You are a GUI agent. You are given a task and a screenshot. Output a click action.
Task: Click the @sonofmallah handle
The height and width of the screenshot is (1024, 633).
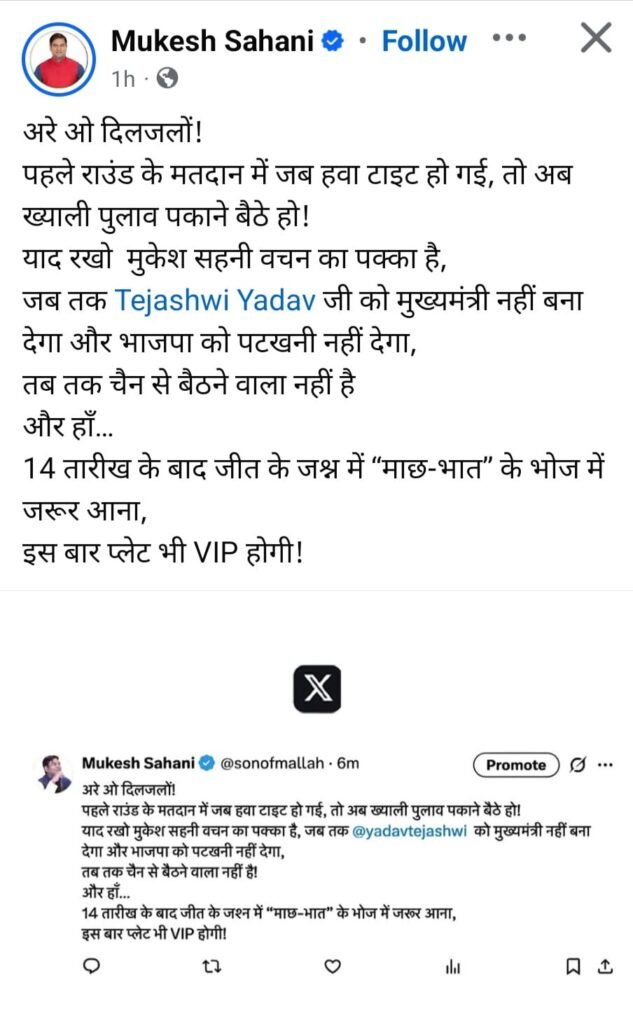click(x=272, y=763)
